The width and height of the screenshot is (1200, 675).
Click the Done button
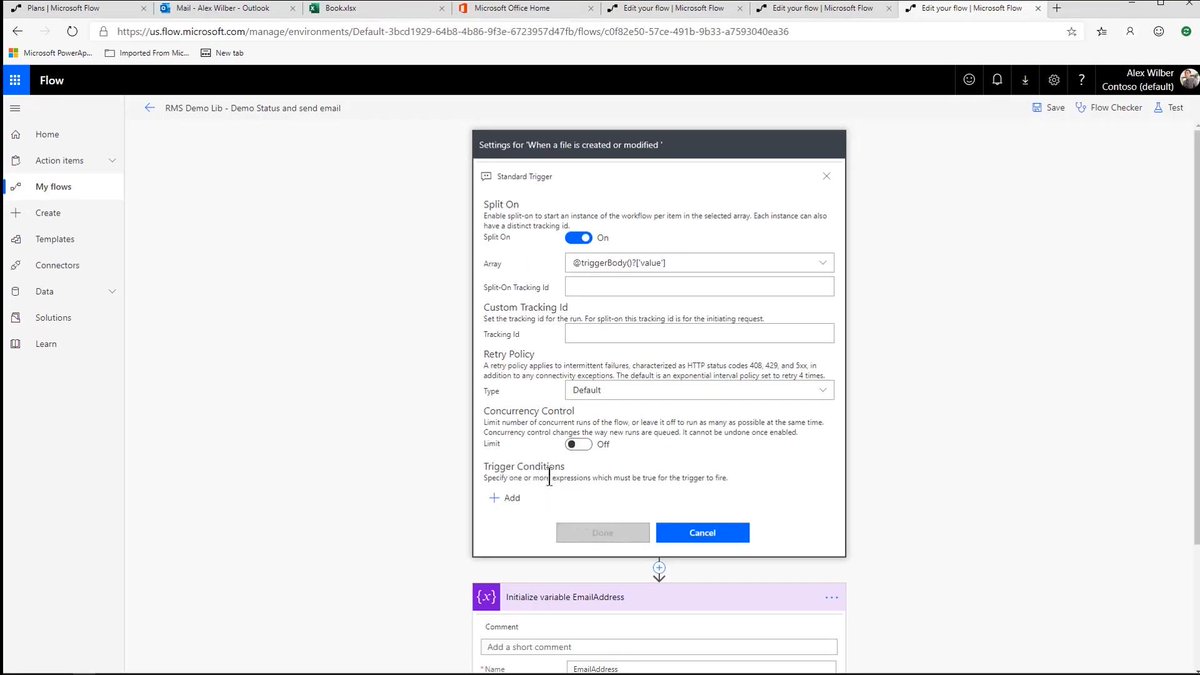coord(603,533)
